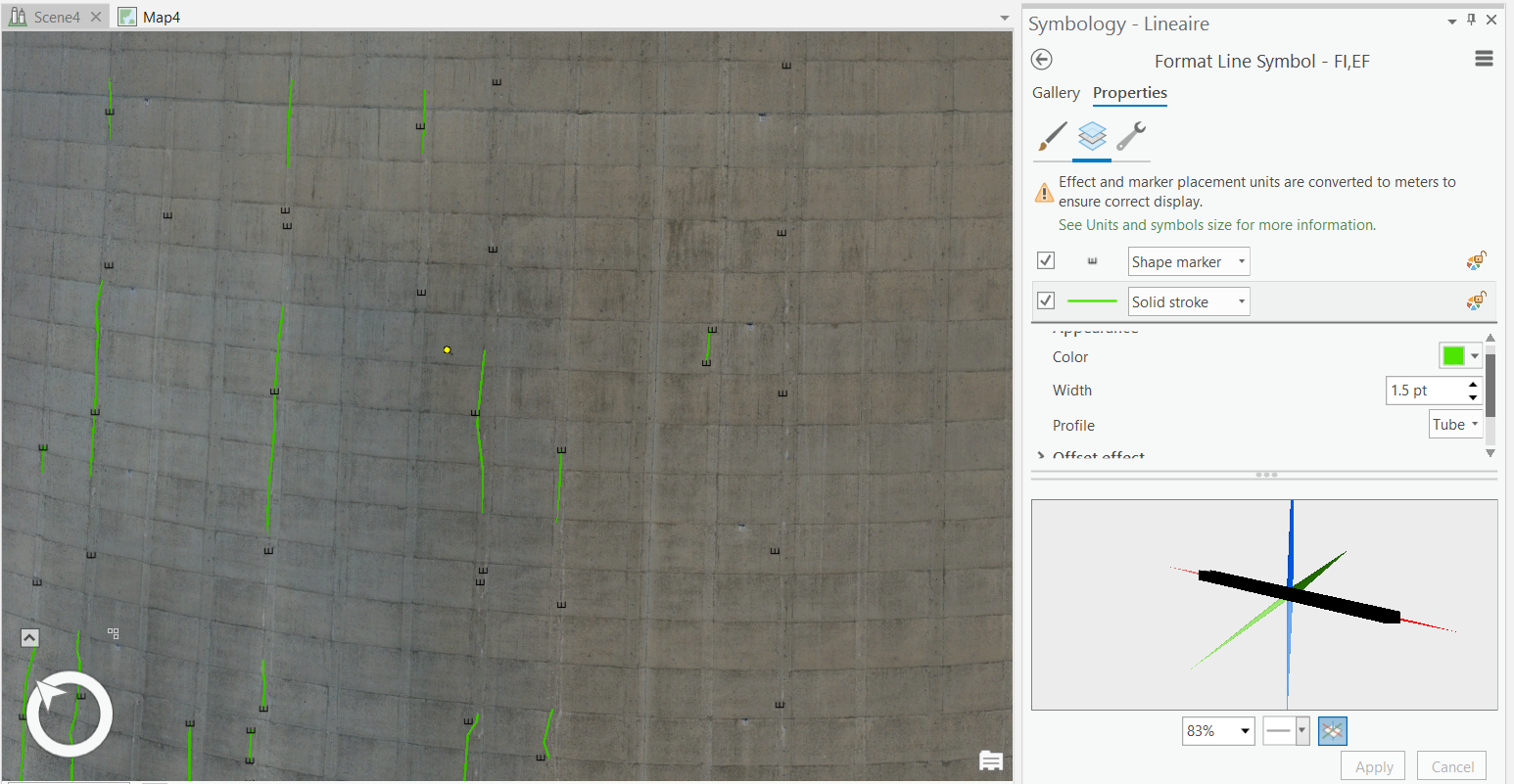Toggle the 3D axes preview button

click(1333, 731)
